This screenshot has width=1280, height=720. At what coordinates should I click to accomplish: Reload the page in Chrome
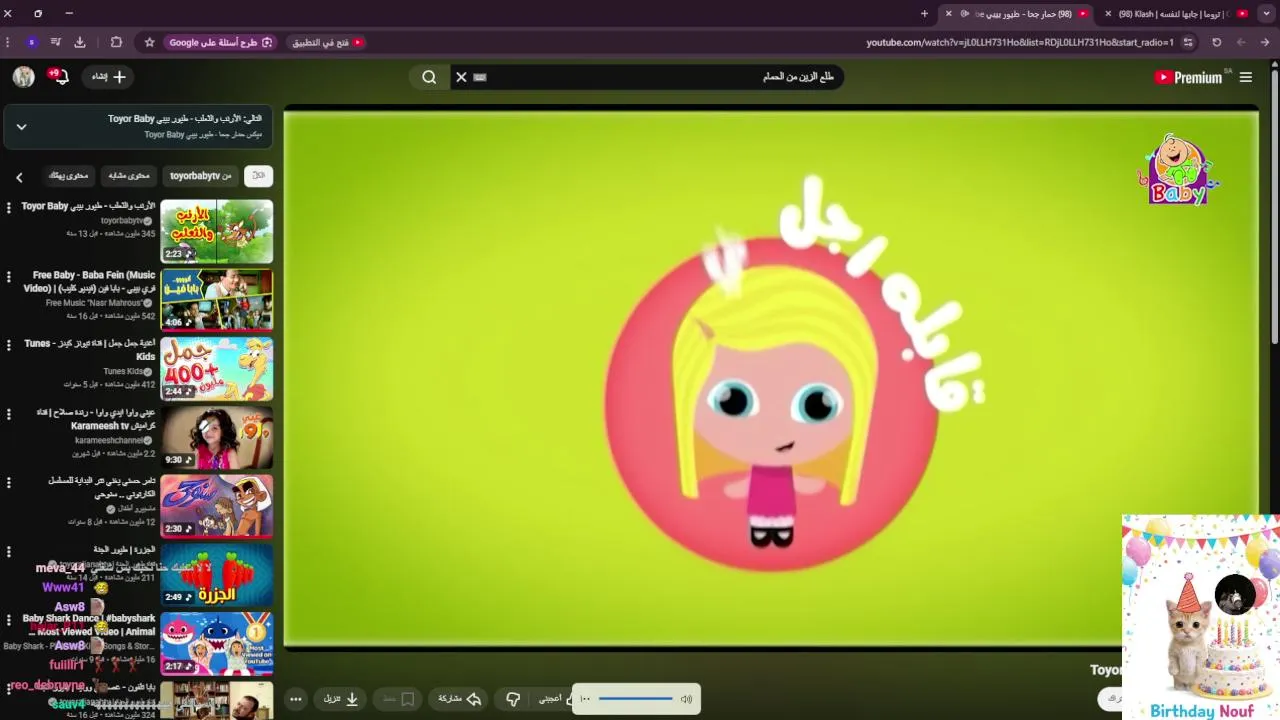(x=1217, y=42)
